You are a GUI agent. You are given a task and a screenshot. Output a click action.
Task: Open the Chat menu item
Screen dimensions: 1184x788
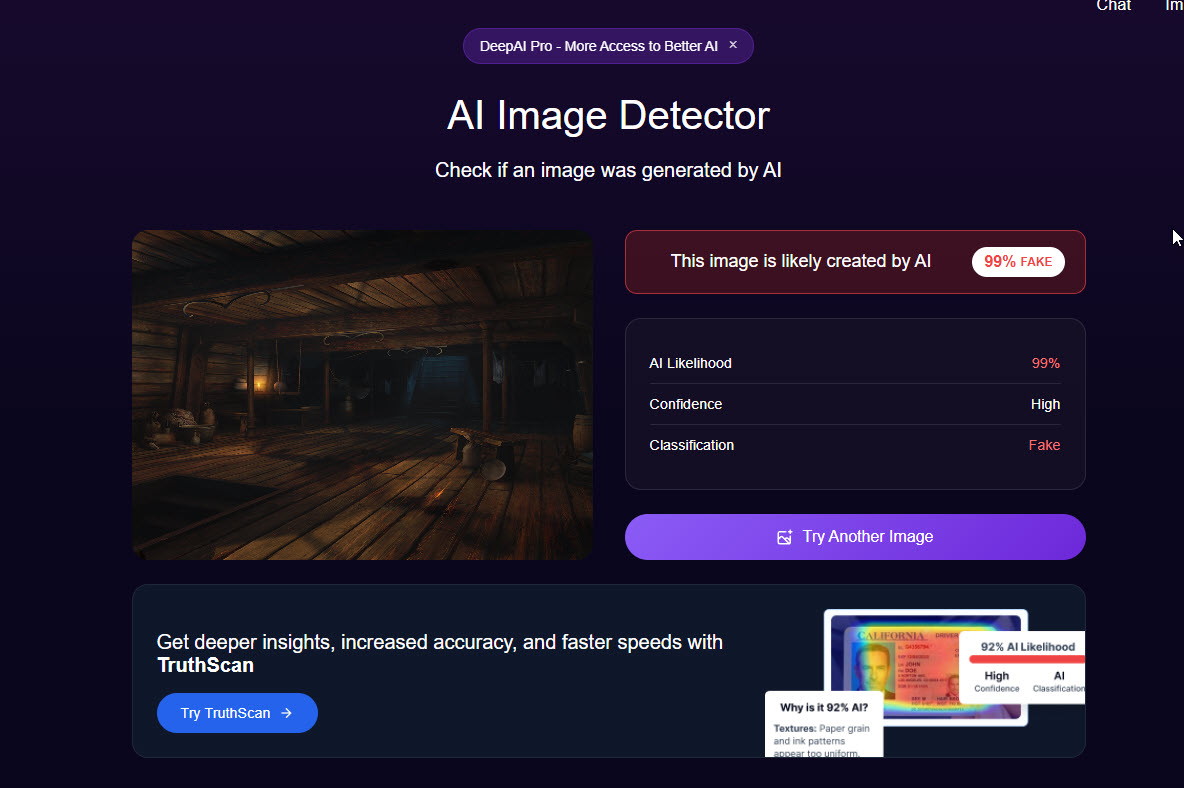pos(1113,5)
